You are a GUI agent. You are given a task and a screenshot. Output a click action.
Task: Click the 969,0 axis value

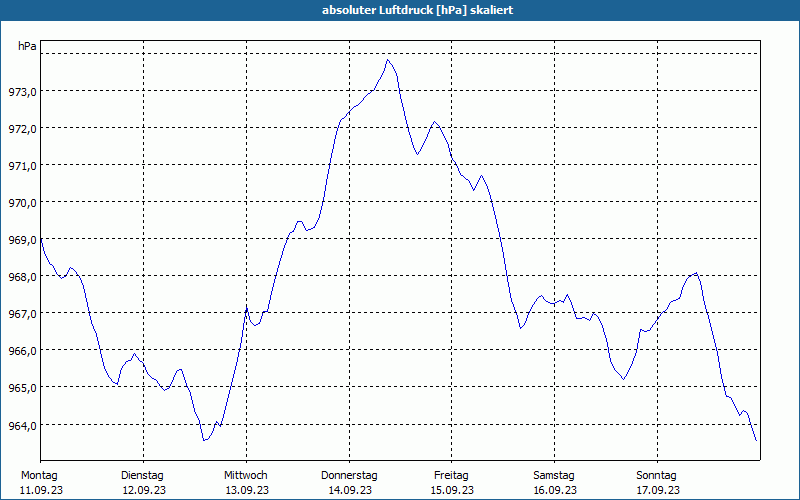click(x=22, y=240)
